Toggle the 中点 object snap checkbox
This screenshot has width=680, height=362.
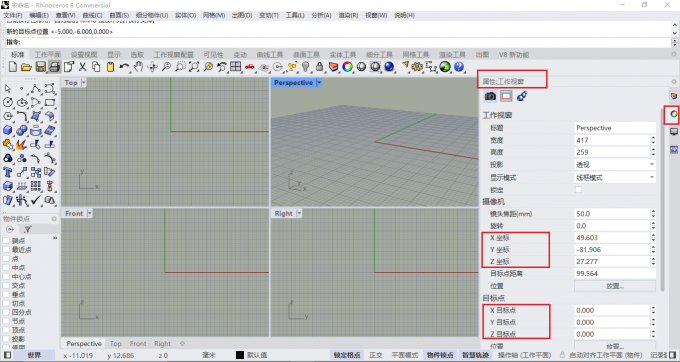(x=6, y=267)
